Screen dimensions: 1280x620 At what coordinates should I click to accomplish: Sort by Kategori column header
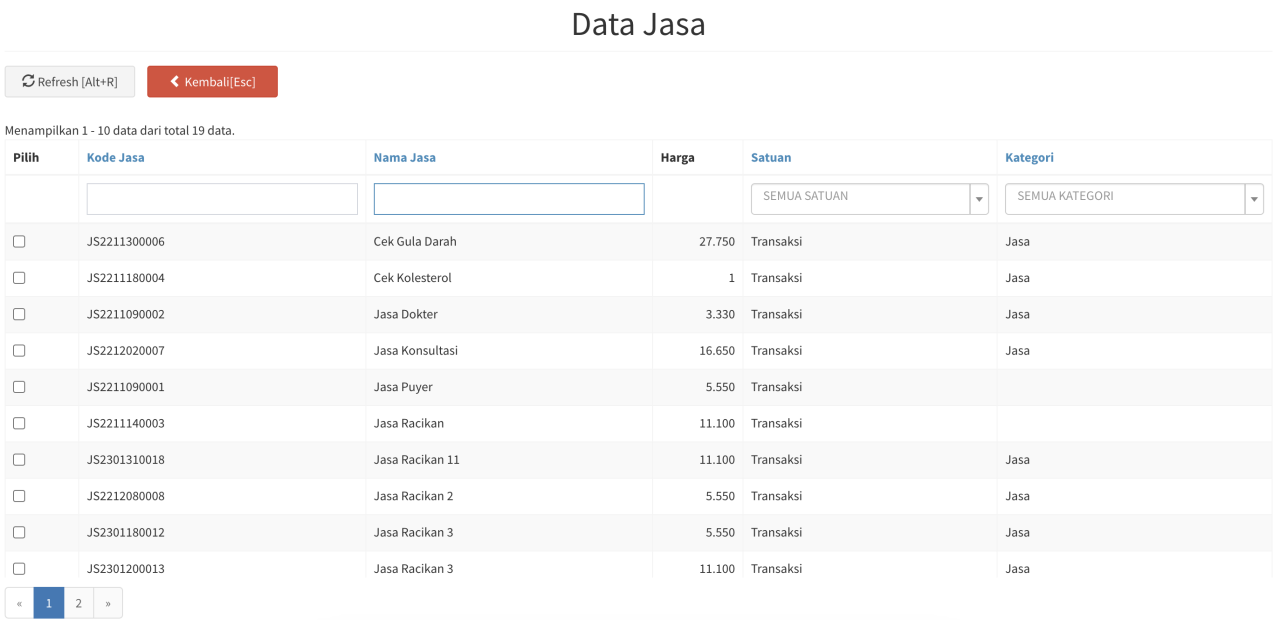tap(1030, 157)
